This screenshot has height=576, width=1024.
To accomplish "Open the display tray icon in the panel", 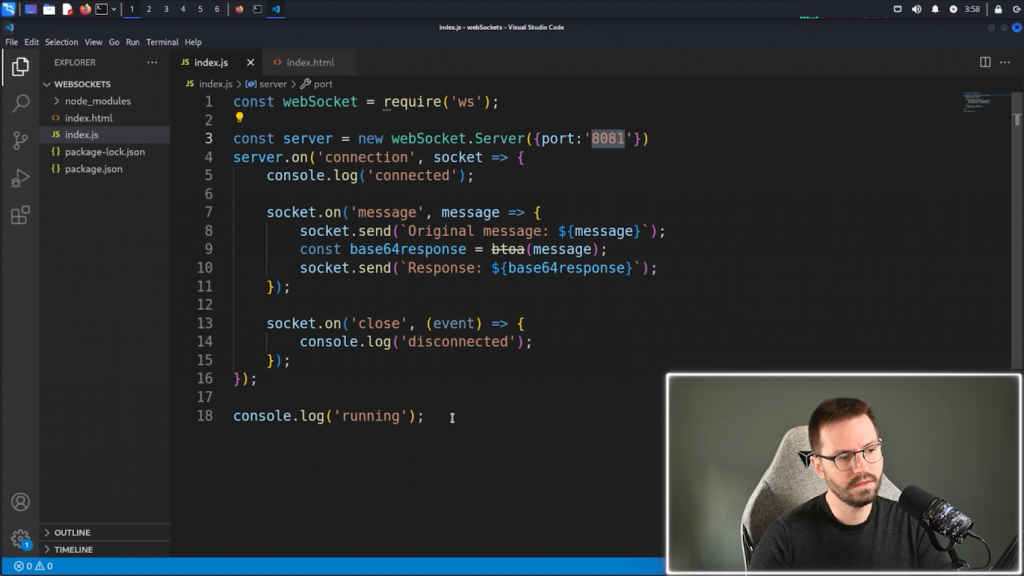I will pos(897,9).
